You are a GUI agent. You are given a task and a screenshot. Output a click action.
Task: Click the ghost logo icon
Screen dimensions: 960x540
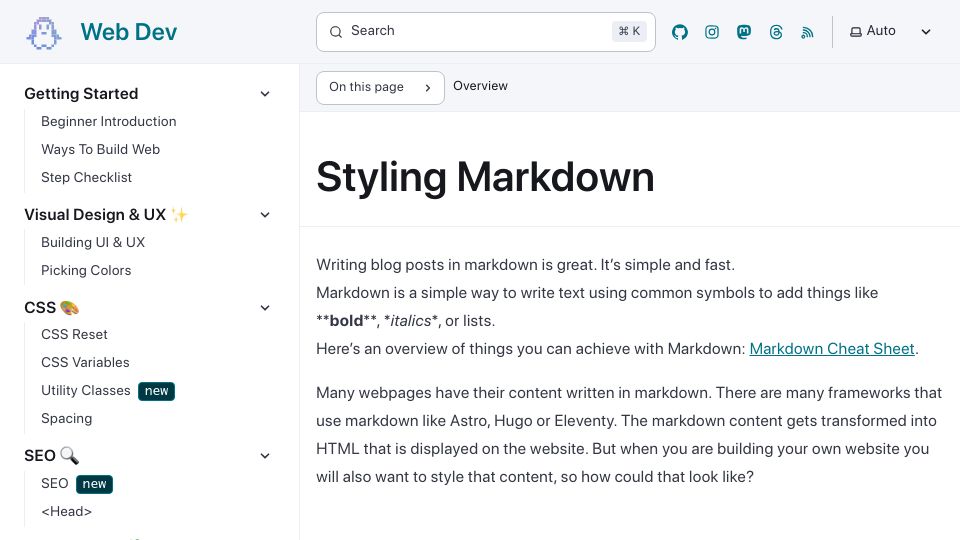click(43, 33)
